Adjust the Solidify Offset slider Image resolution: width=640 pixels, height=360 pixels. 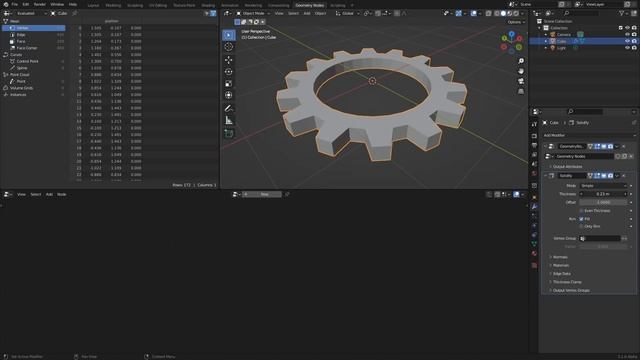click(x=603, y=202)
